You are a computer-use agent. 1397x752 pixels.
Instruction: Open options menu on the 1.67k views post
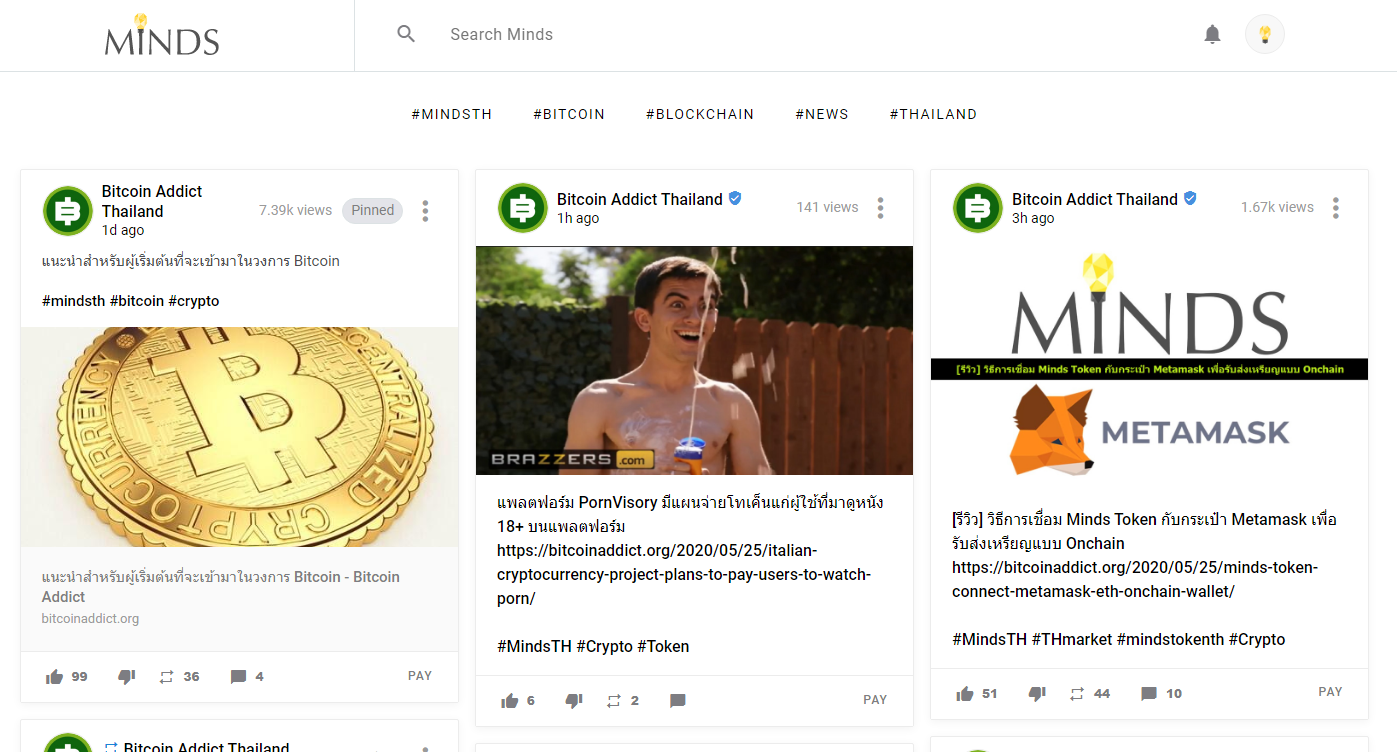pos(1335,208)
